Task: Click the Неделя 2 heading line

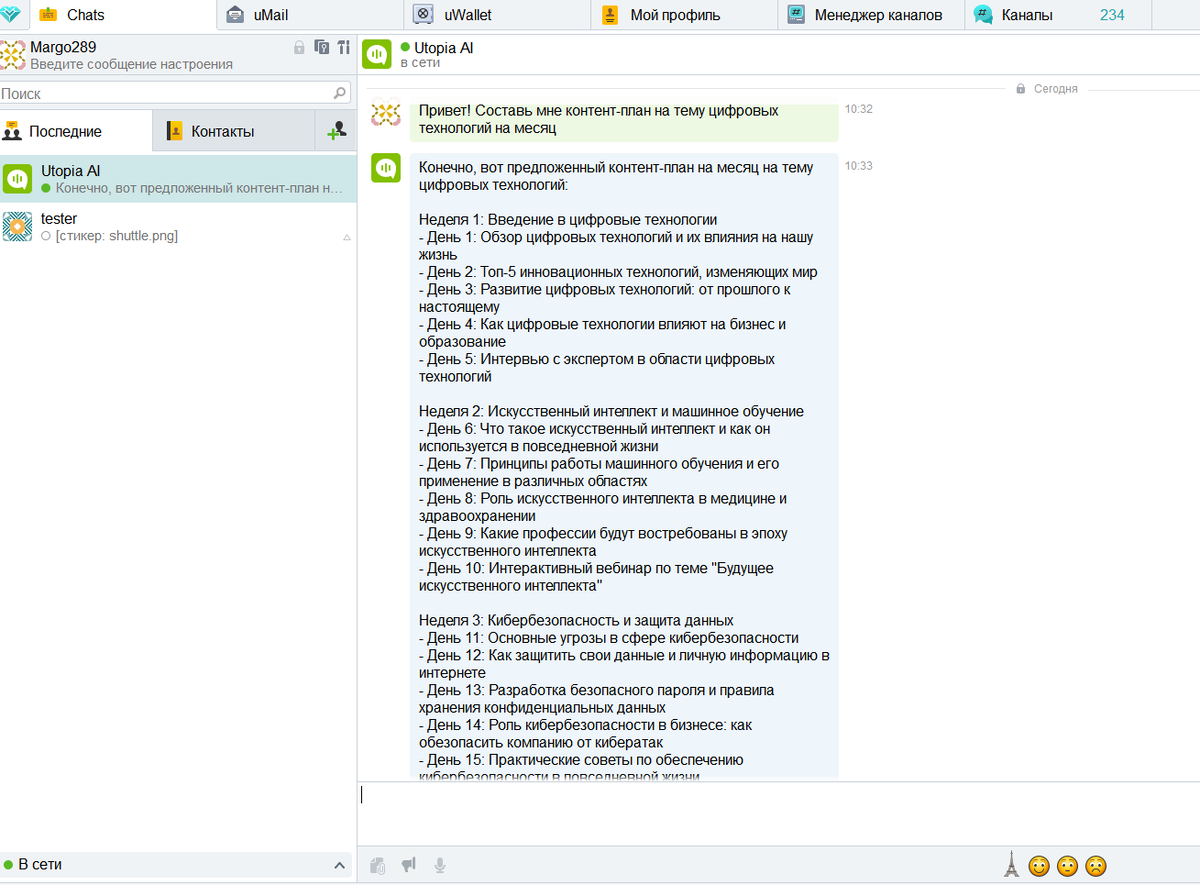Action: 611,411
